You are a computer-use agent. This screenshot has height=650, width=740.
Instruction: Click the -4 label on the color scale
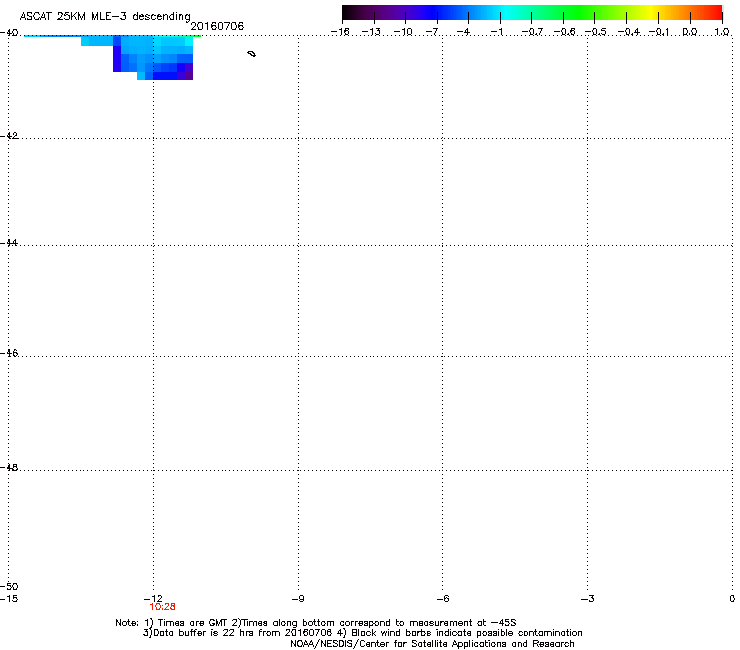pos(463,32)
